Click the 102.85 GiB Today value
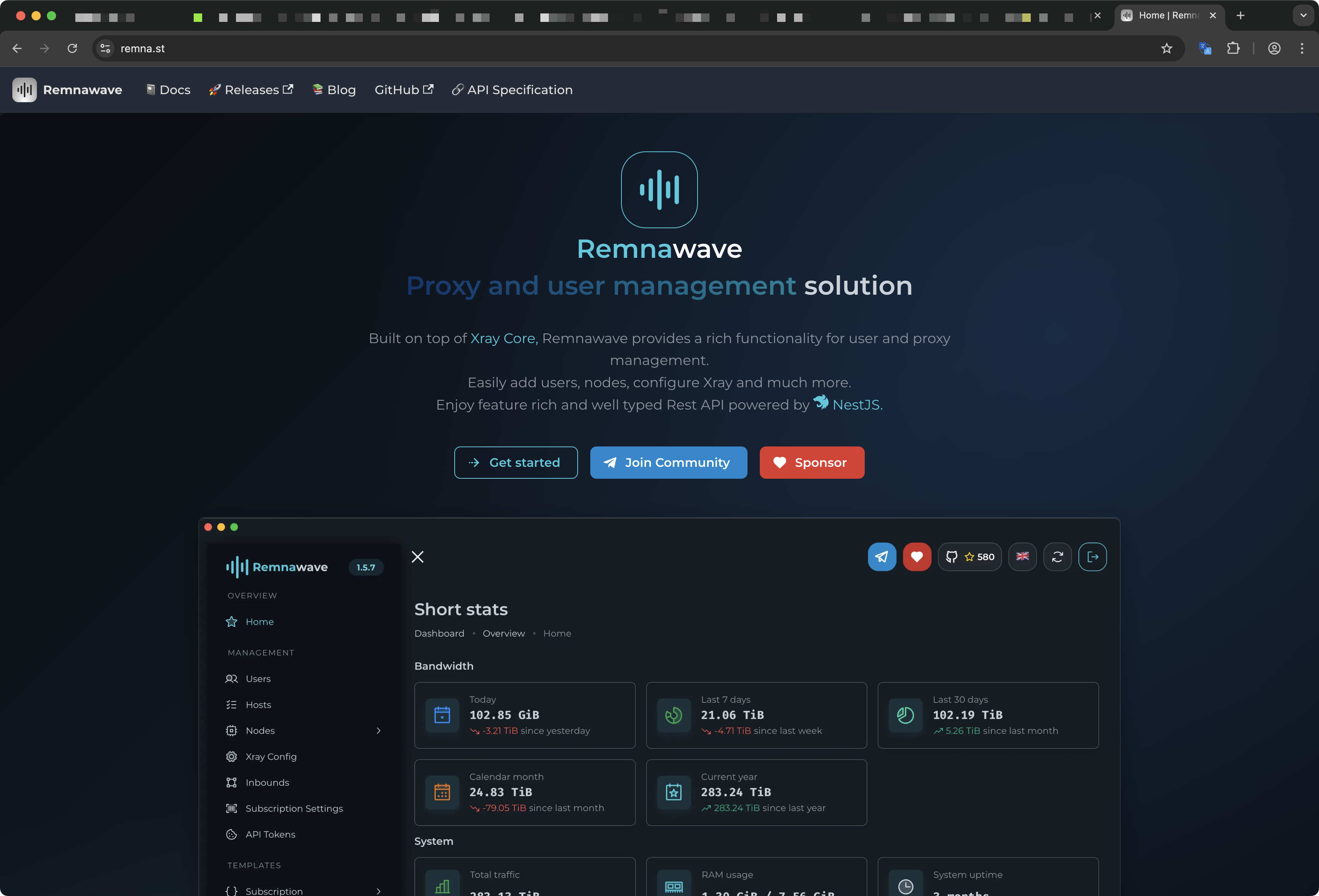 tap(504, 715)
